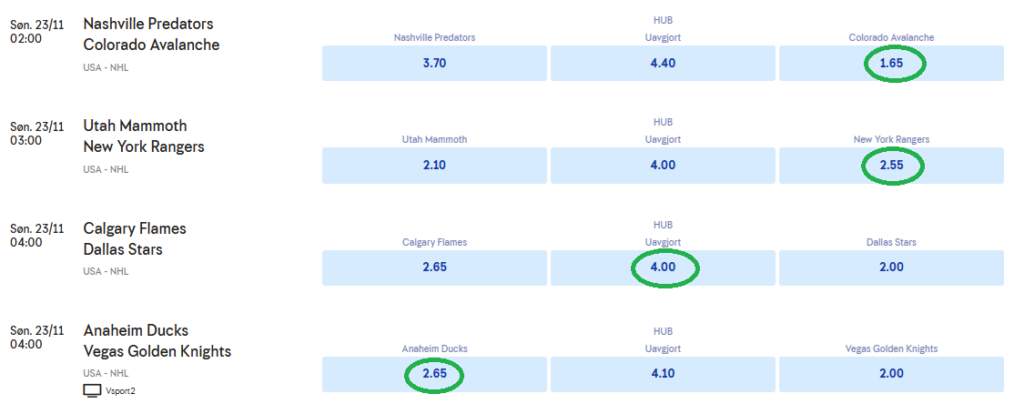Select Anaheim Ducks odds 2.65

(x=434, y=374)
